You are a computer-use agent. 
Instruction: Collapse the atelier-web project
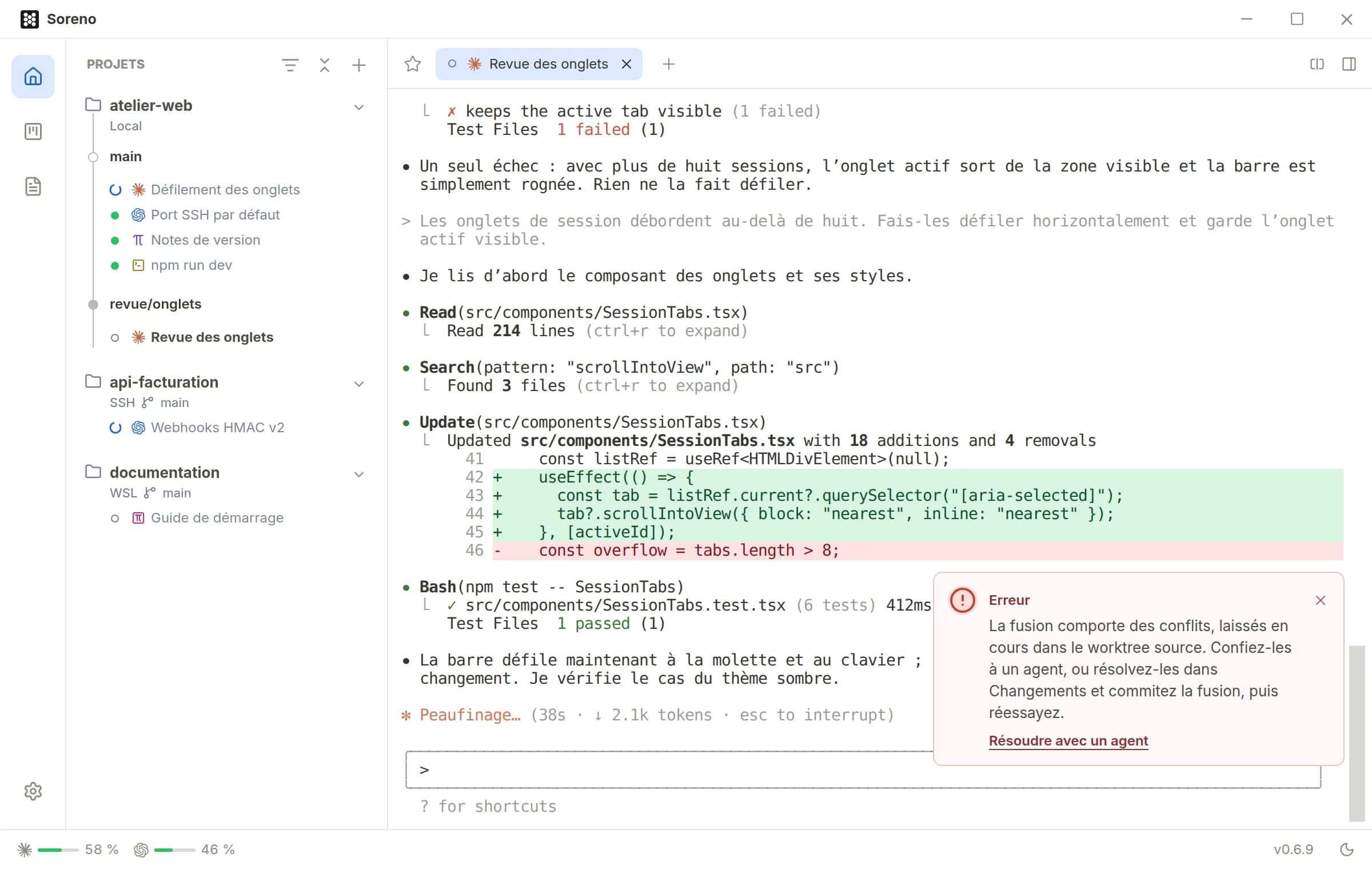359,107
